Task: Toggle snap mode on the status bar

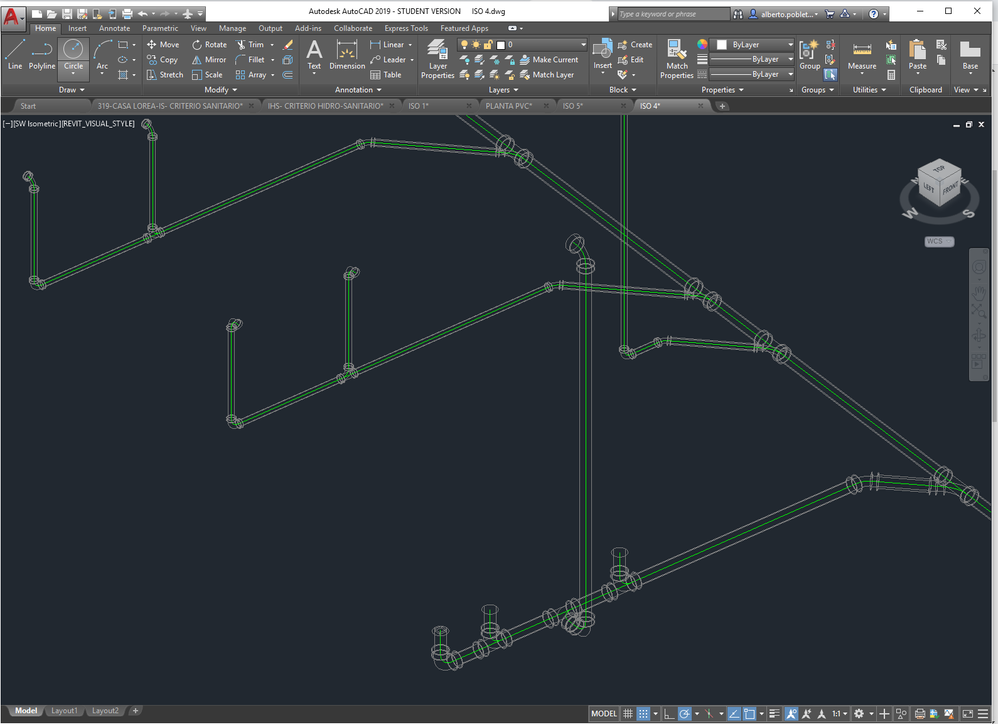Action: 645,713
